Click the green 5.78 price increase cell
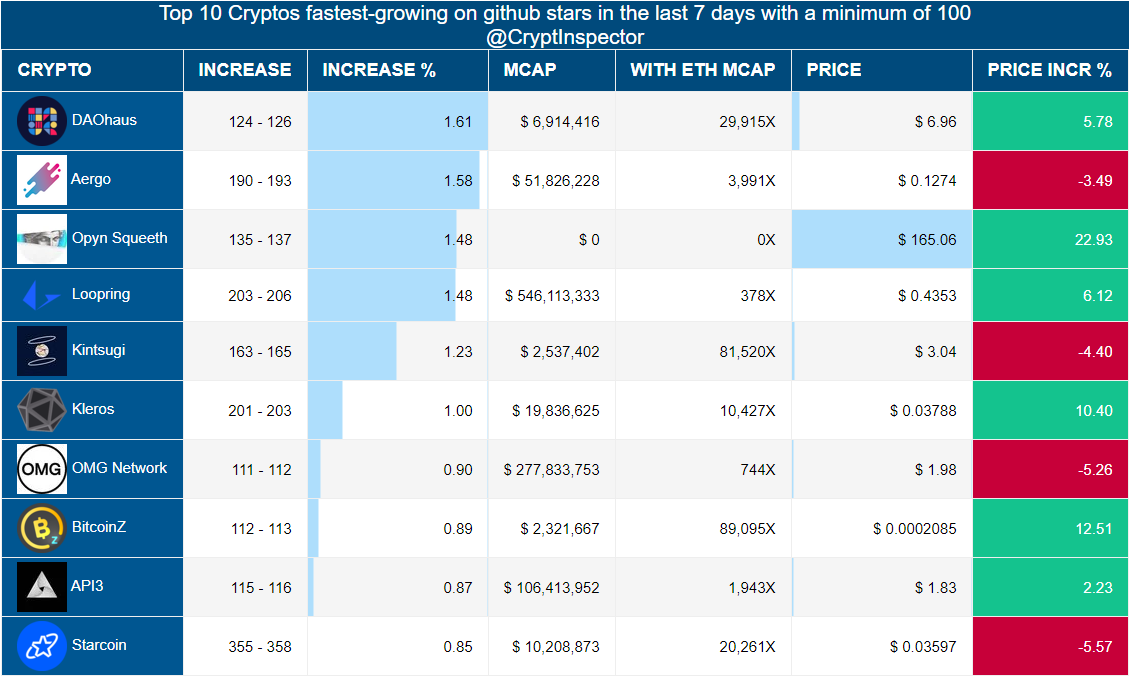The width and height of the screenshot is (1130, 677). click(1050, 121)
